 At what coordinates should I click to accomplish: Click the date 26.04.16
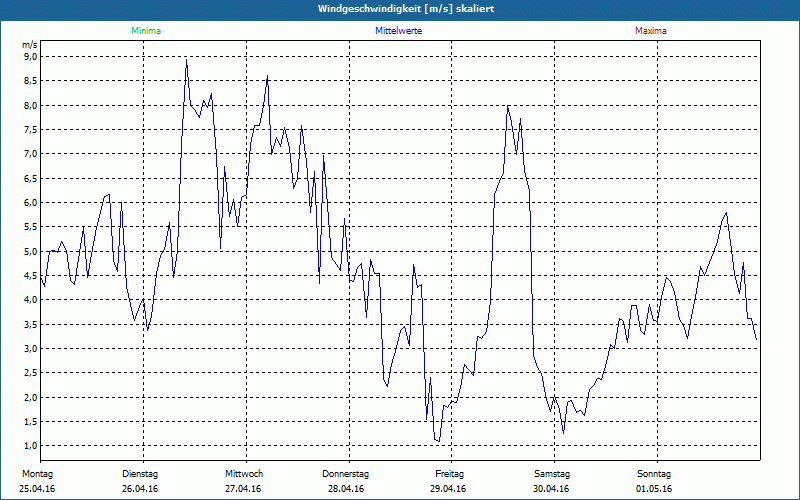(140, 489)
